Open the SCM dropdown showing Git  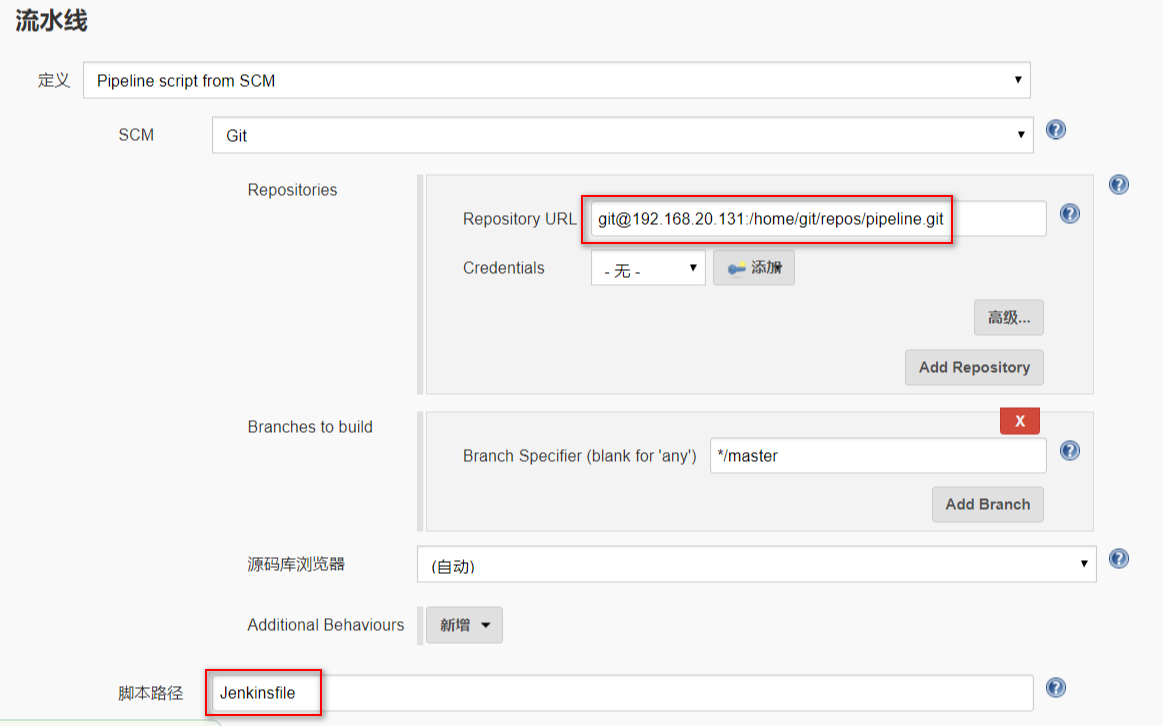(x=622, y=135)
